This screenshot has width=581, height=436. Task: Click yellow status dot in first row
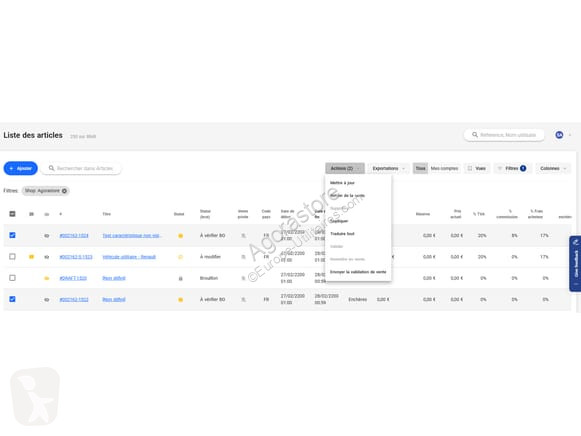[x=180, y=236]
